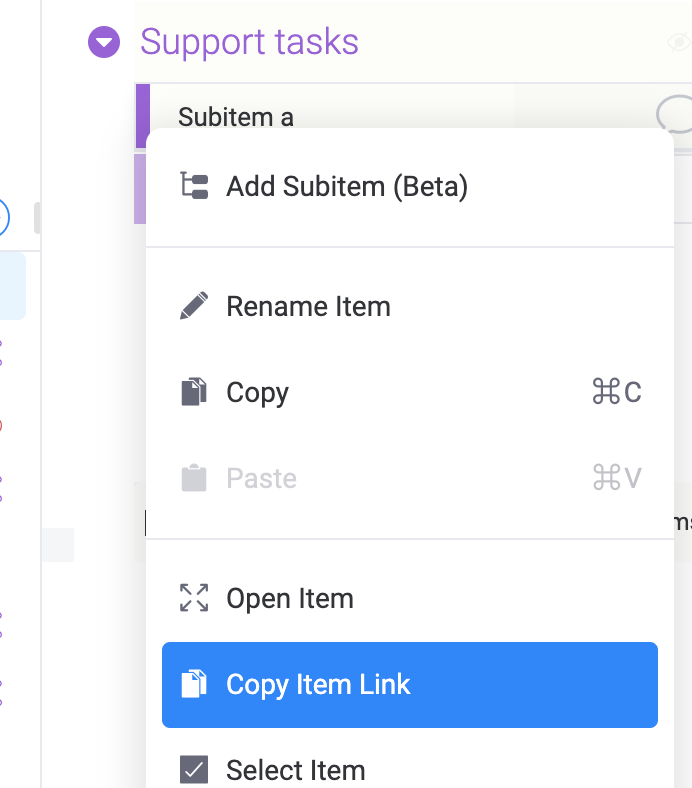The width and height of the screenshot is (692, 788).
Task: Select the Subitem a row name
Action: [236, 116]
